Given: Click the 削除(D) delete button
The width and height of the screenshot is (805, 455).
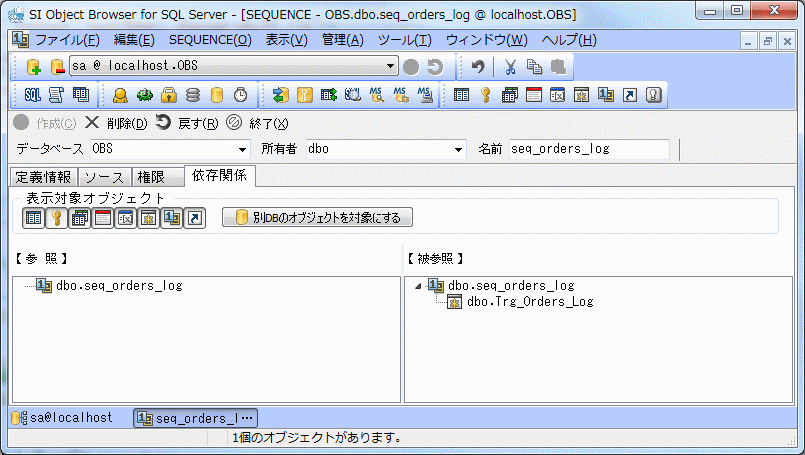Looking at the screenshot, I should (115, 124).
